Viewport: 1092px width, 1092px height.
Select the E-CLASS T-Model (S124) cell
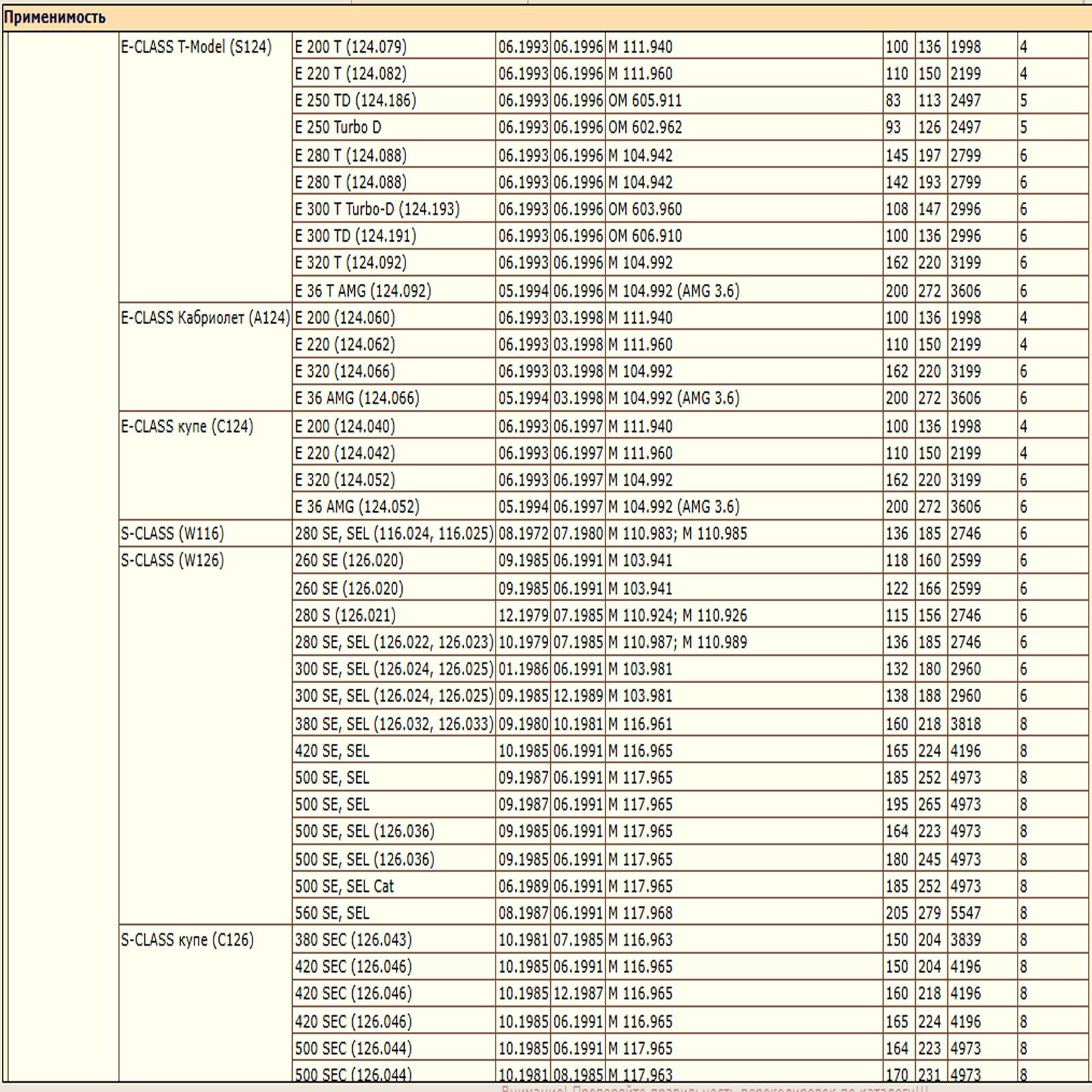(205, 168)
